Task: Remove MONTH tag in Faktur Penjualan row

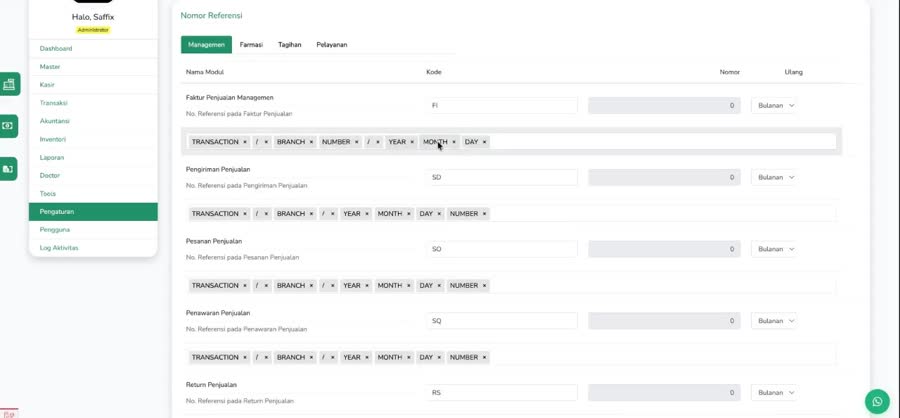Action: point(454,142)
